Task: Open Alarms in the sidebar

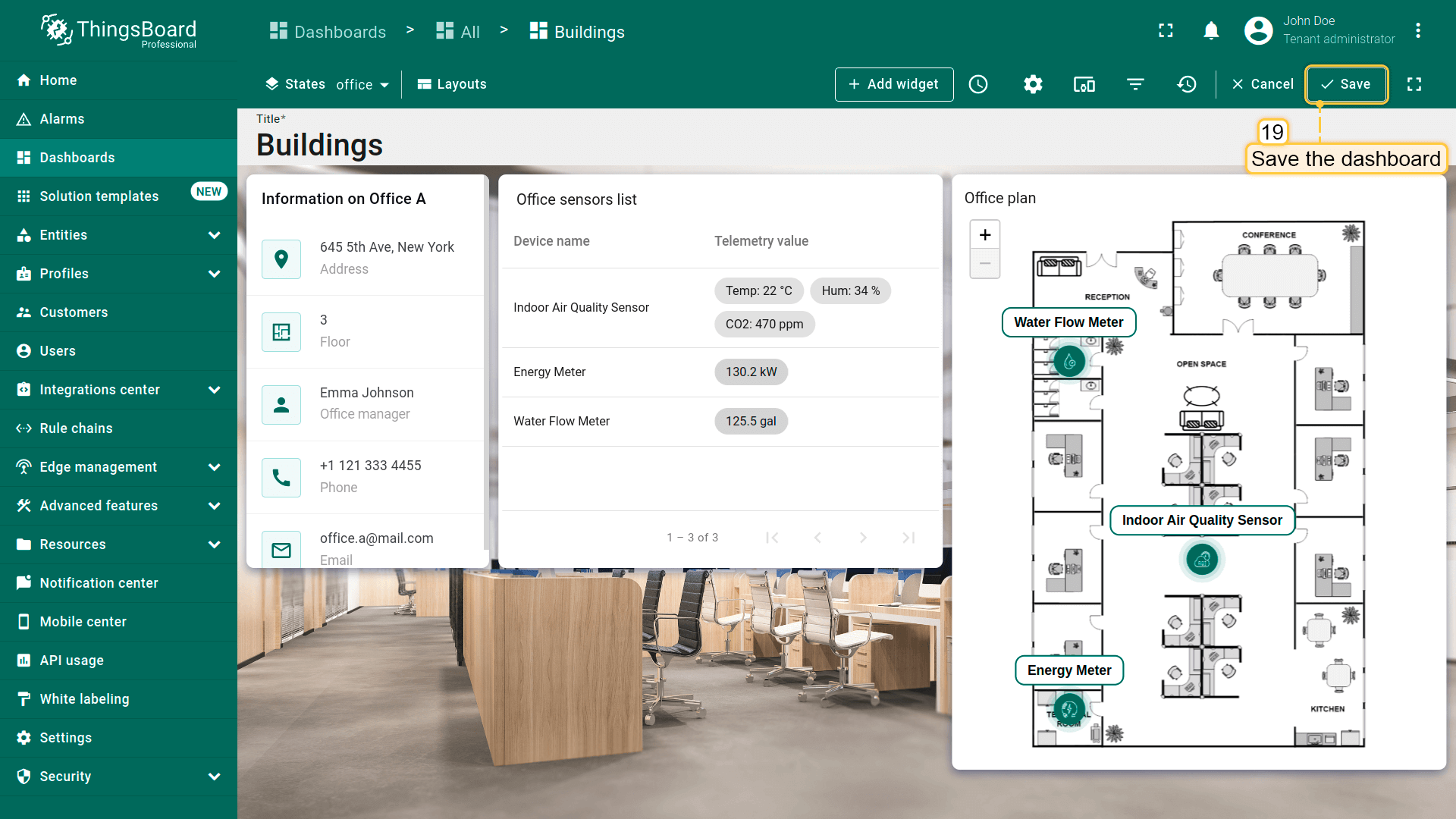Action: (x=62, y=119)
